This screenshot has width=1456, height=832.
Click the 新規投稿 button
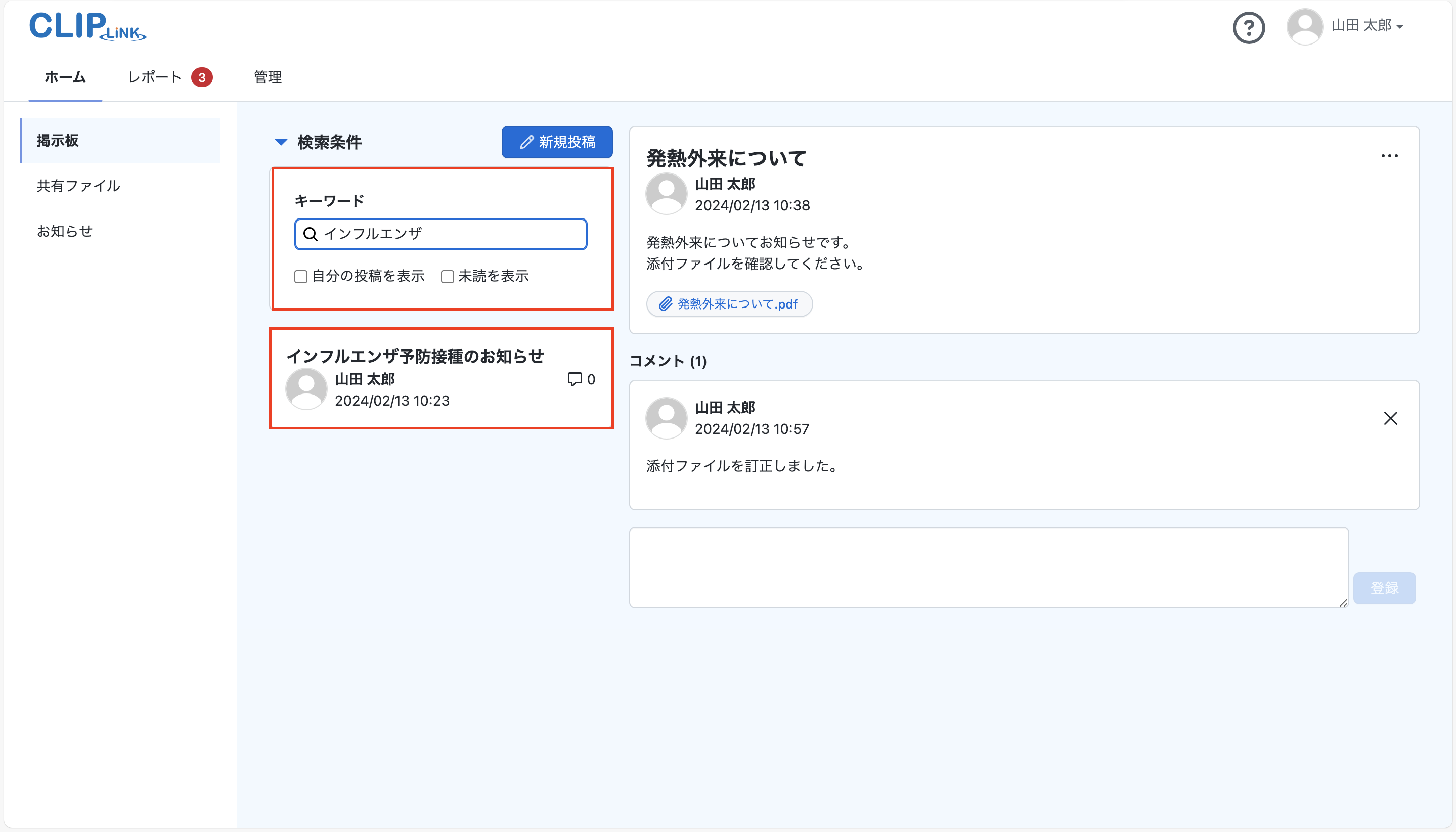(x=556, y=142)
